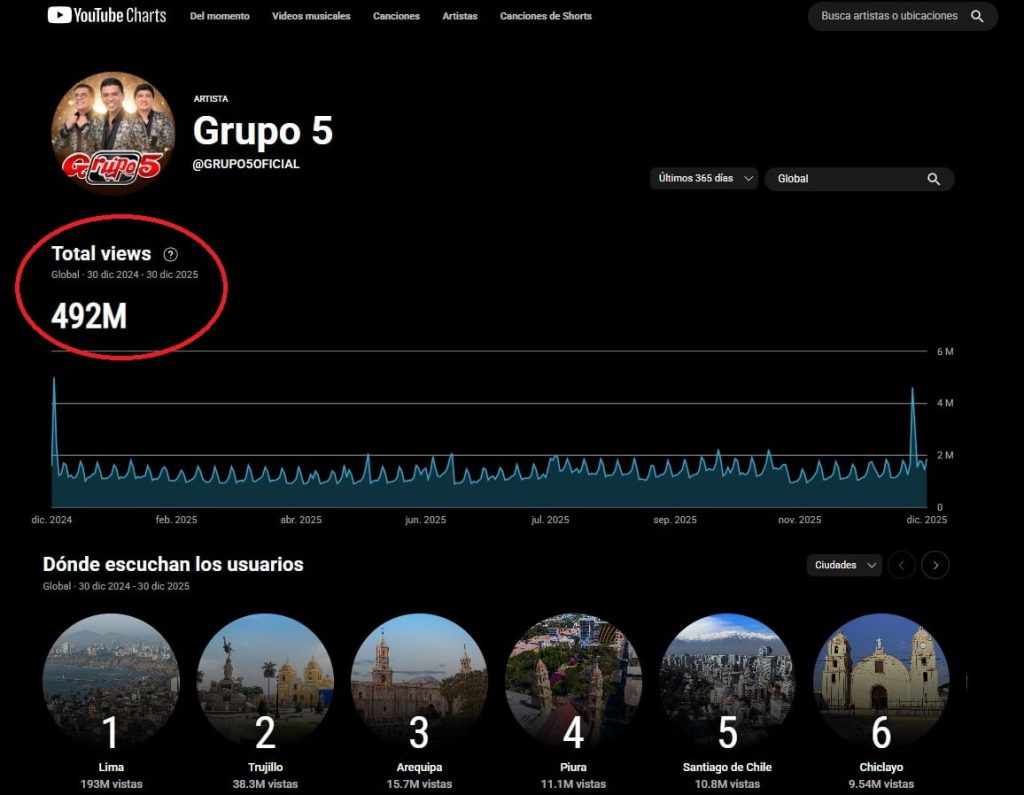Image resolution: width=1024 pixels, height=795 pixels.
Task: Open the Total views help icon
Action: point(170,254)
